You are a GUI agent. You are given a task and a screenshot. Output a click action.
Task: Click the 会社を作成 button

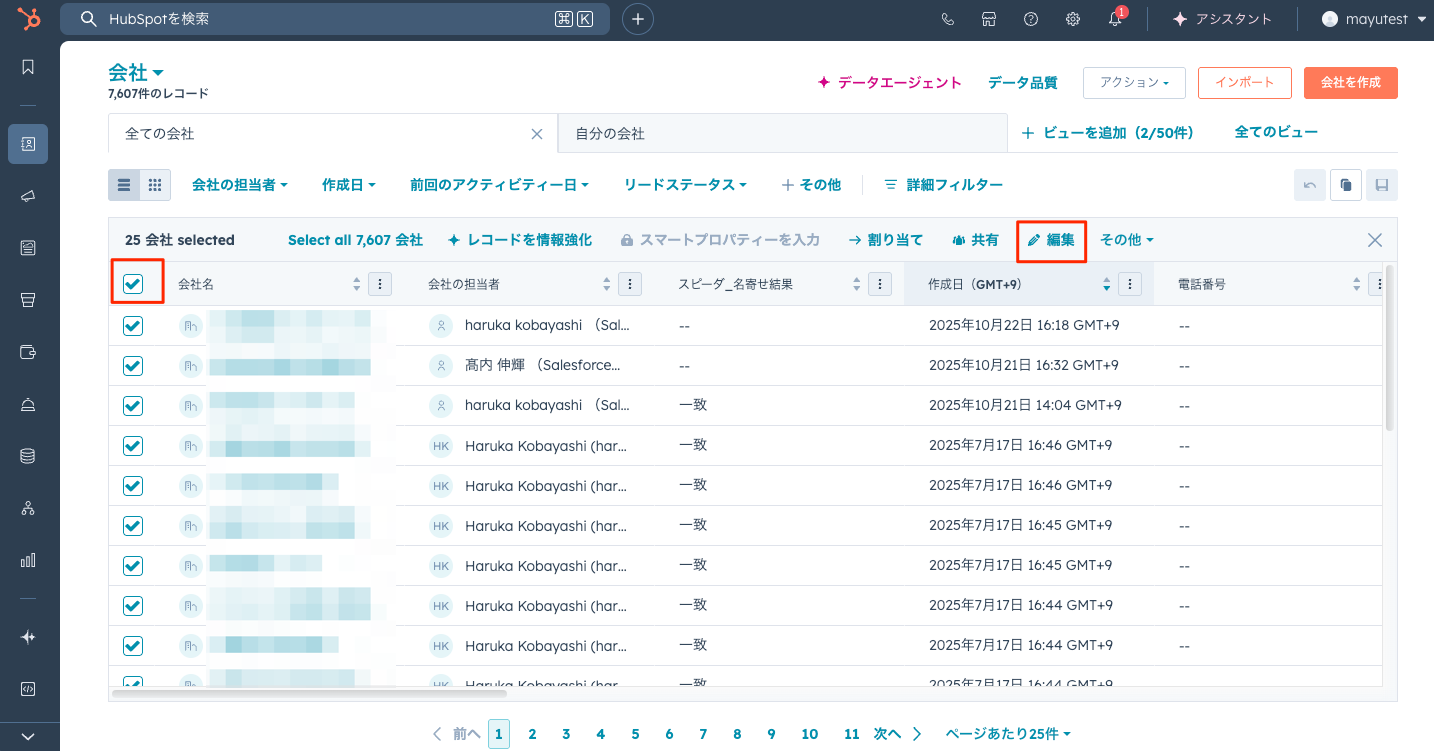point(1350,83)
